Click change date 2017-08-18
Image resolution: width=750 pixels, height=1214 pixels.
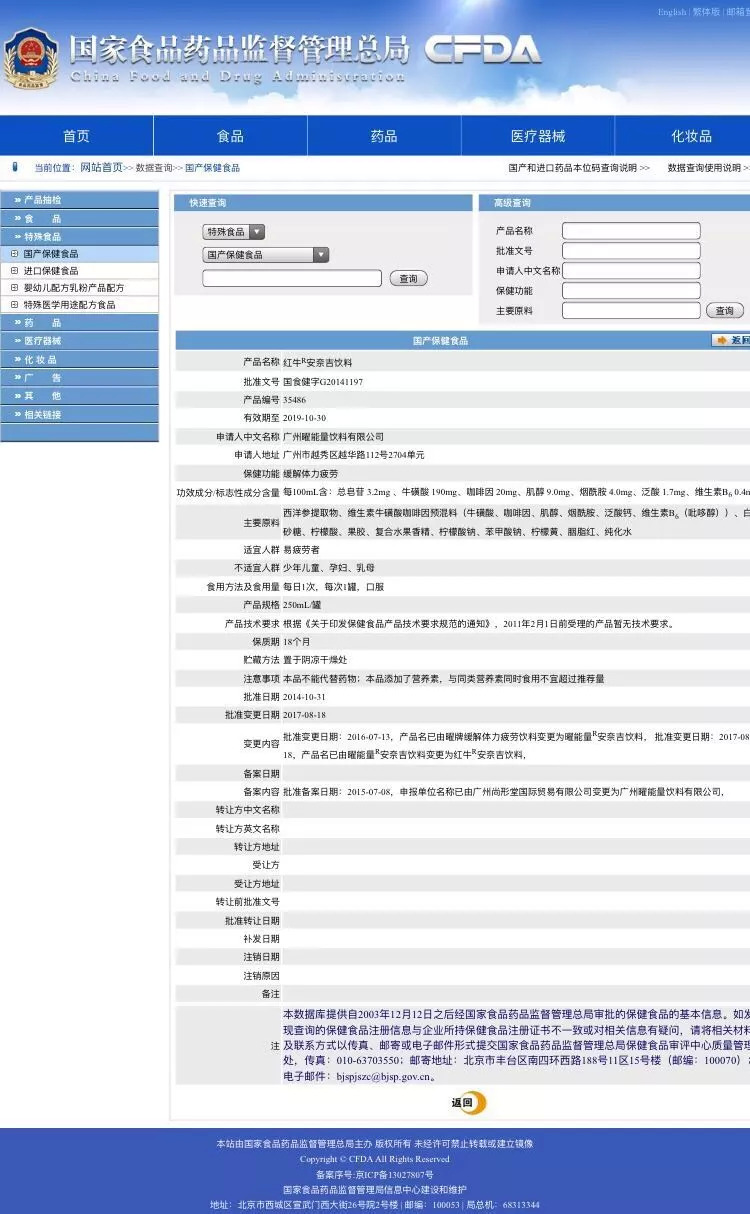(x=304, y=715)
